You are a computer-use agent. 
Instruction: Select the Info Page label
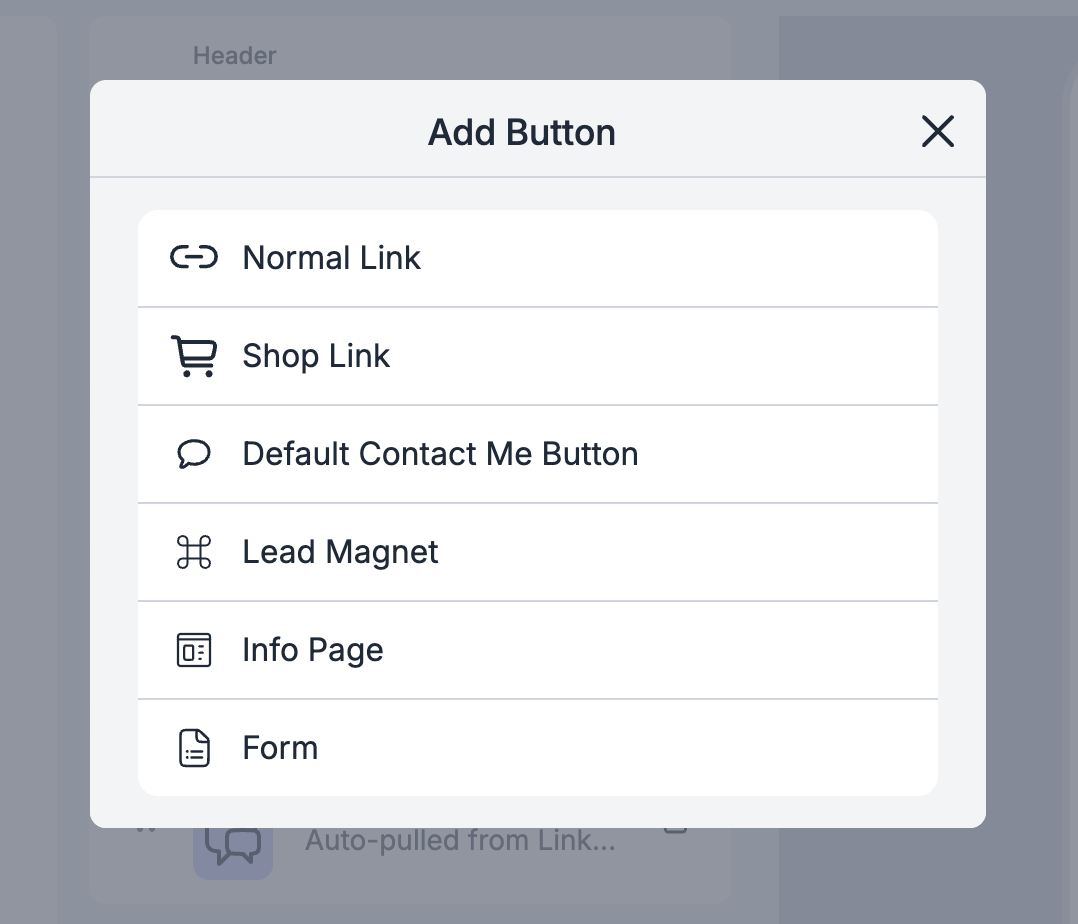(312, 650)
